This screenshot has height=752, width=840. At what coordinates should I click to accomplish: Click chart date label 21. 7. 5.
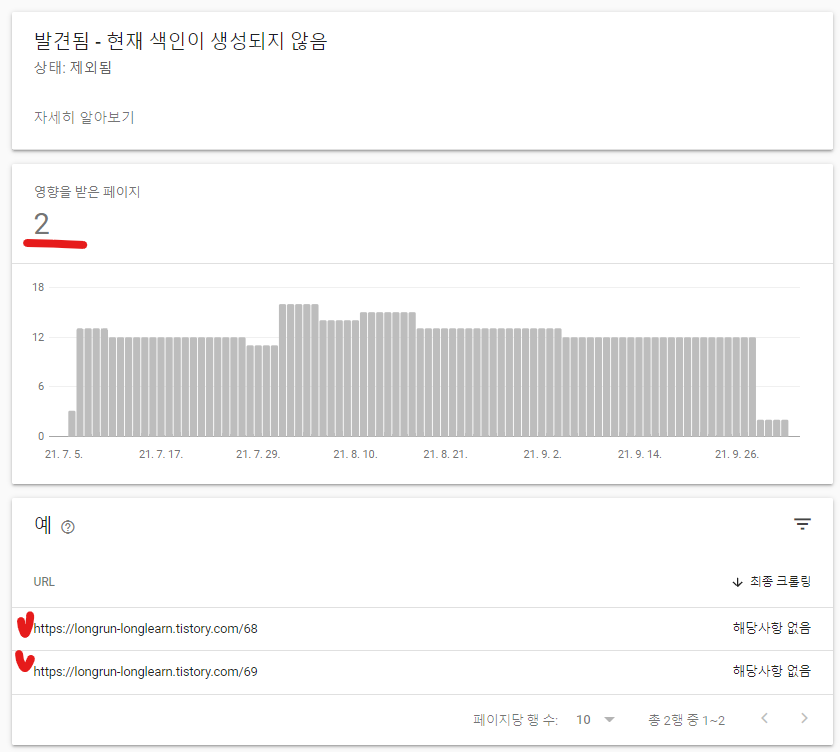point(64,454)
